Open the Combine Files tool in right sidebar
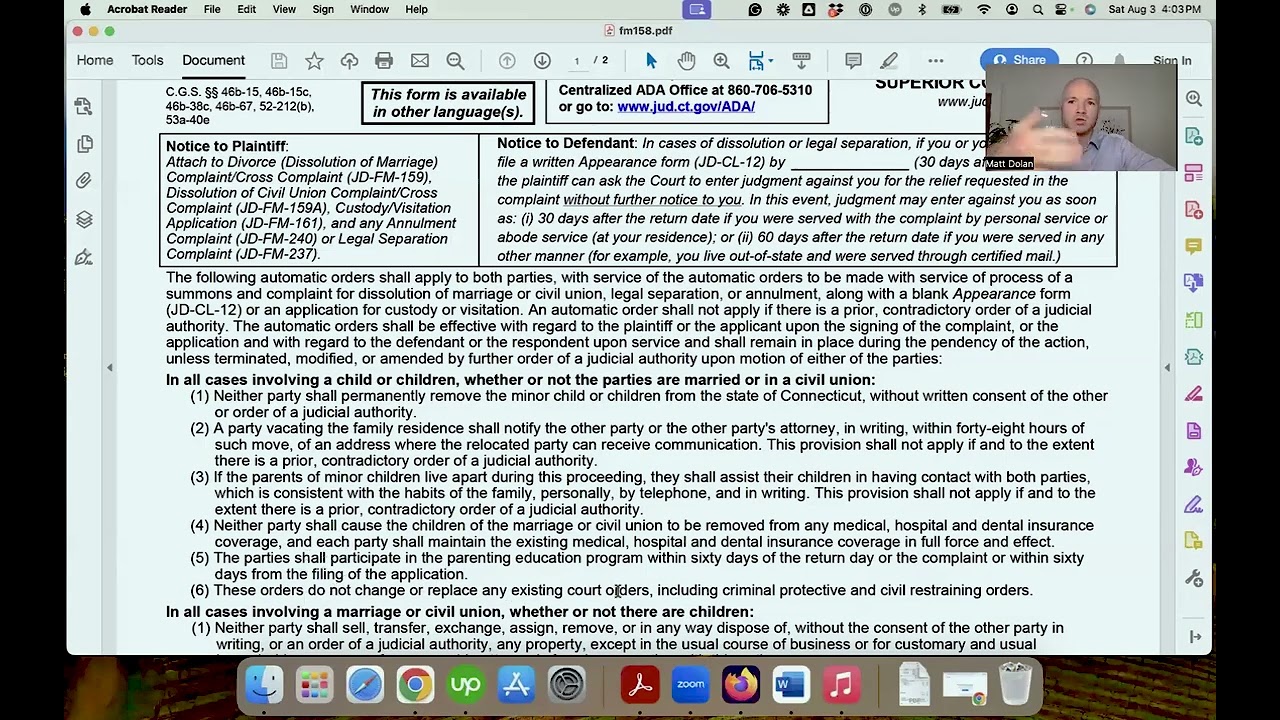The image size is (1280, 720). [1193, 283]
